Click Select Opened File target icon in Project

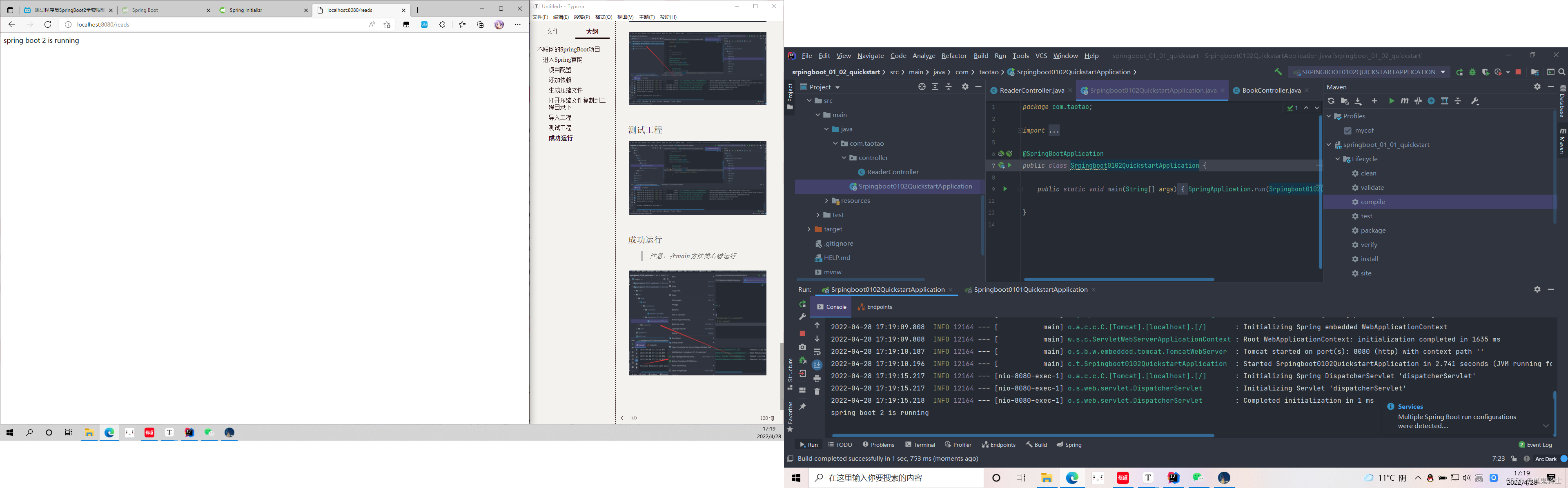tap(922, 87)
